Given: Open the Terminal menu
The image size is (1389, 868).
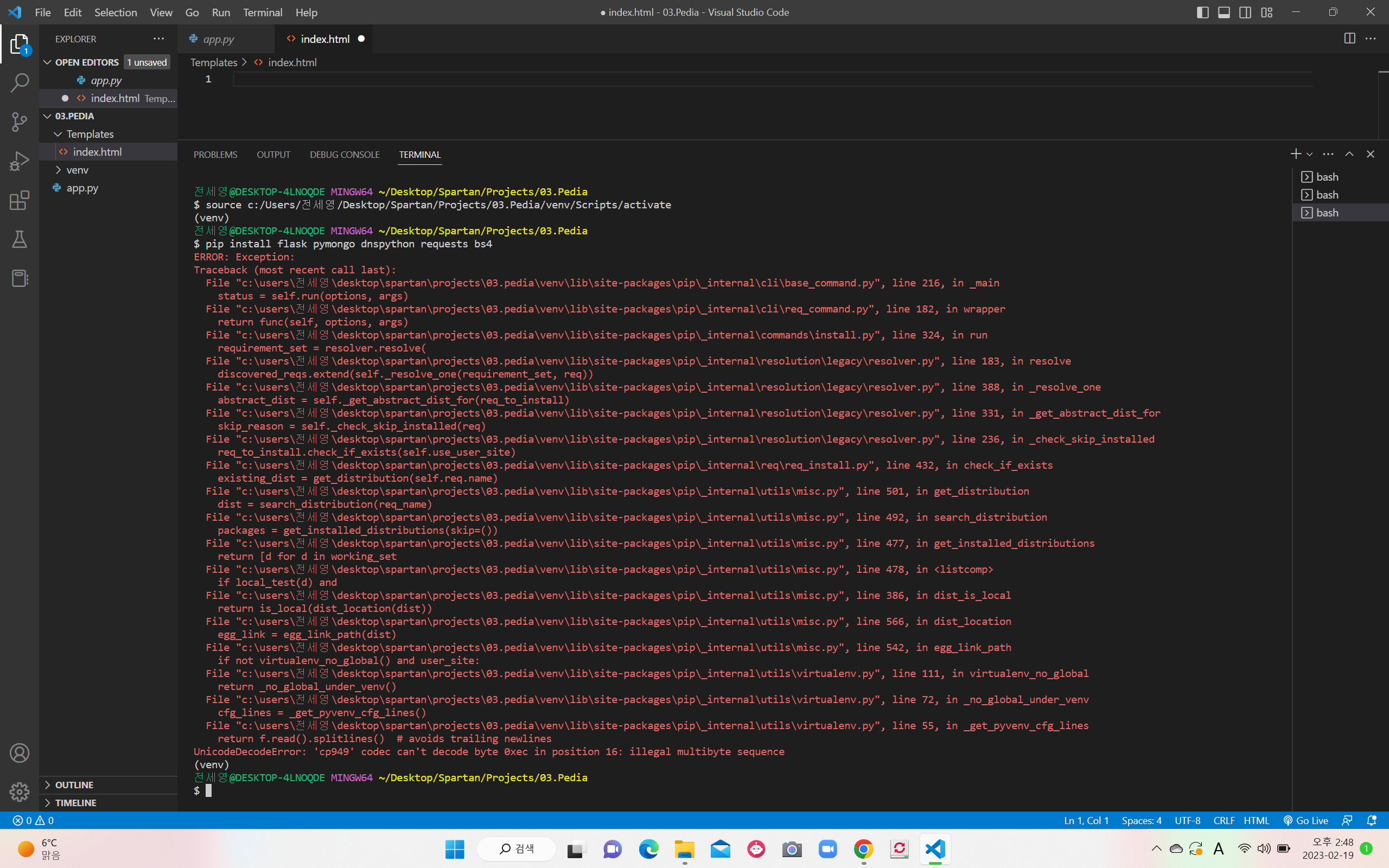Looking at the screenshot, I should 262,12.
